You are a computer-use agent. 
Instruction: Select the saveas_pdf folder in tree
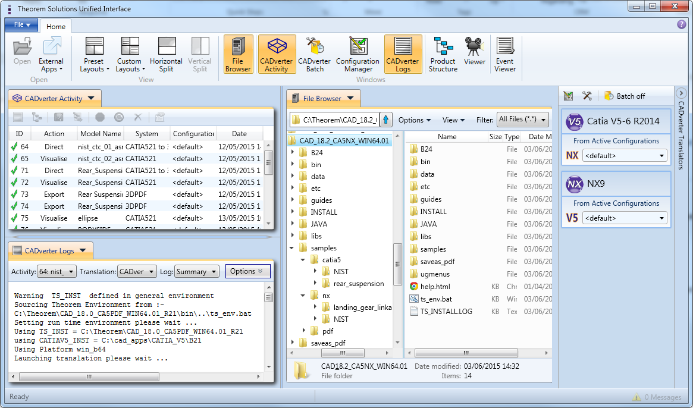click(x=328, y=343)
